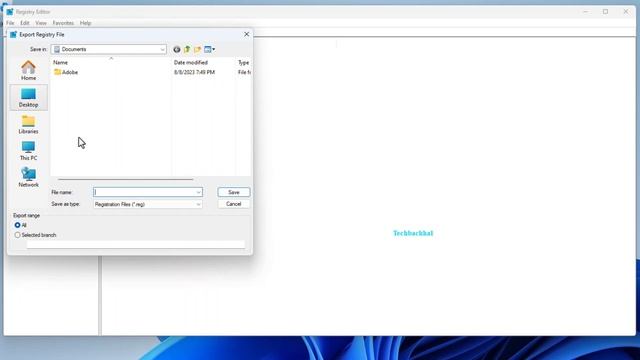This screenshot has height=360, width=640.
Task: Maximize the Registry Editor window
Action: (606, 12)
